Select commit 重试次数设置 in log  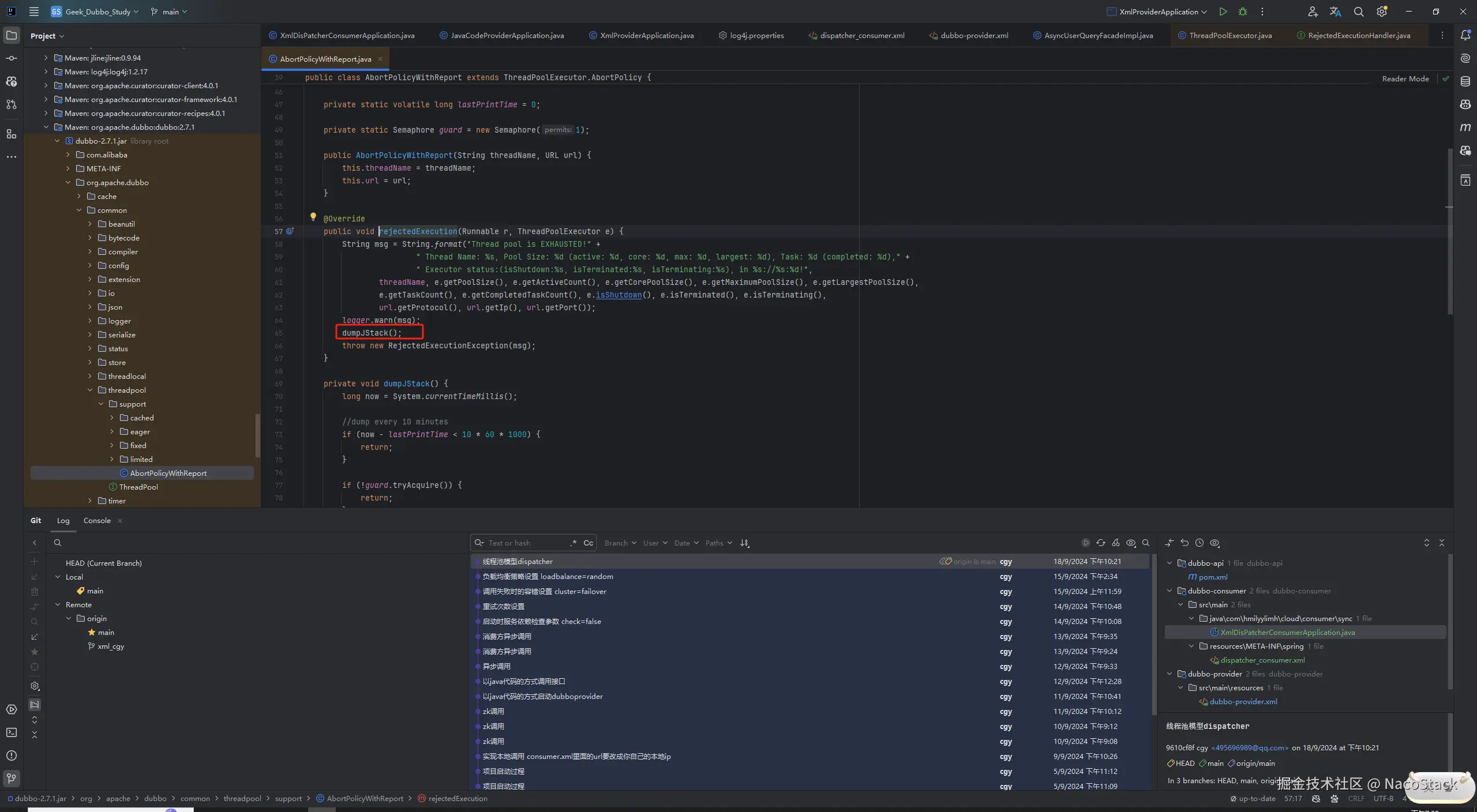click(503, 606)
